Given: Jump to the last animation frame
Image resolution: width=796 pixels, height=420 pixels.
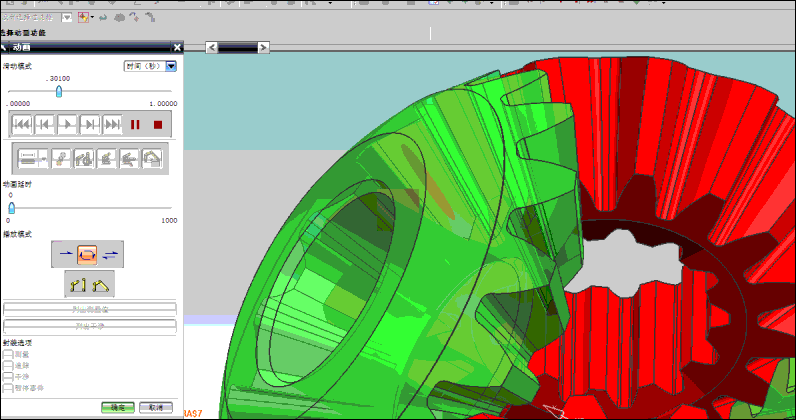Looking at the screenshot, I should 112,124.
